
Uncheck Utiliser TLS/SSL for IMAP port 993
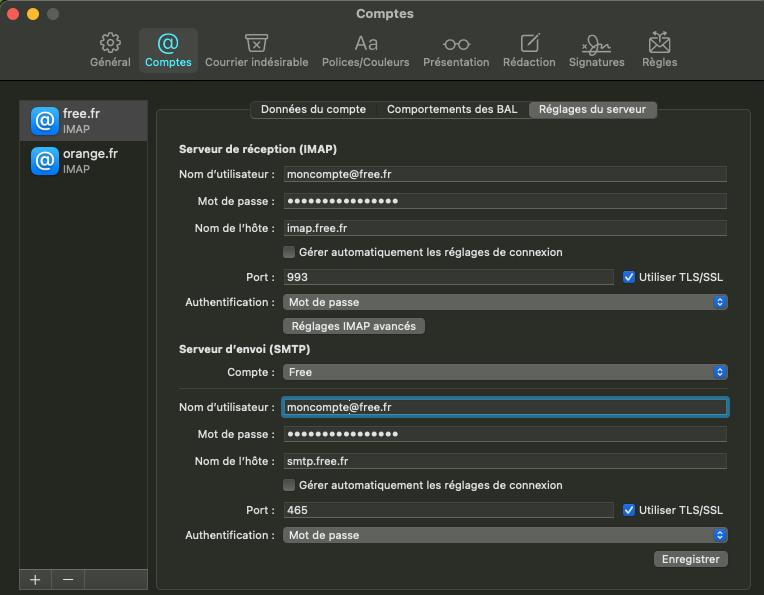(629, 277)
